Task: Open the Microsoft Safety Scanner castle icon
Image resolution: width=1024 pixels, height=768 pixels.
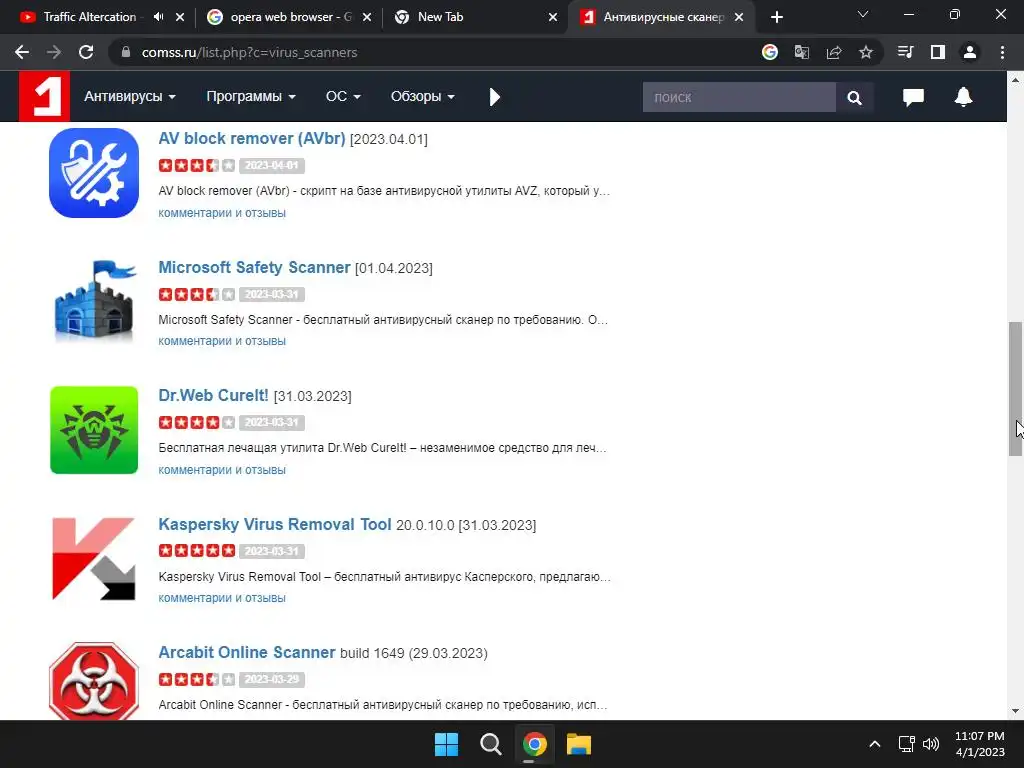Action: (x=94, y=301)
